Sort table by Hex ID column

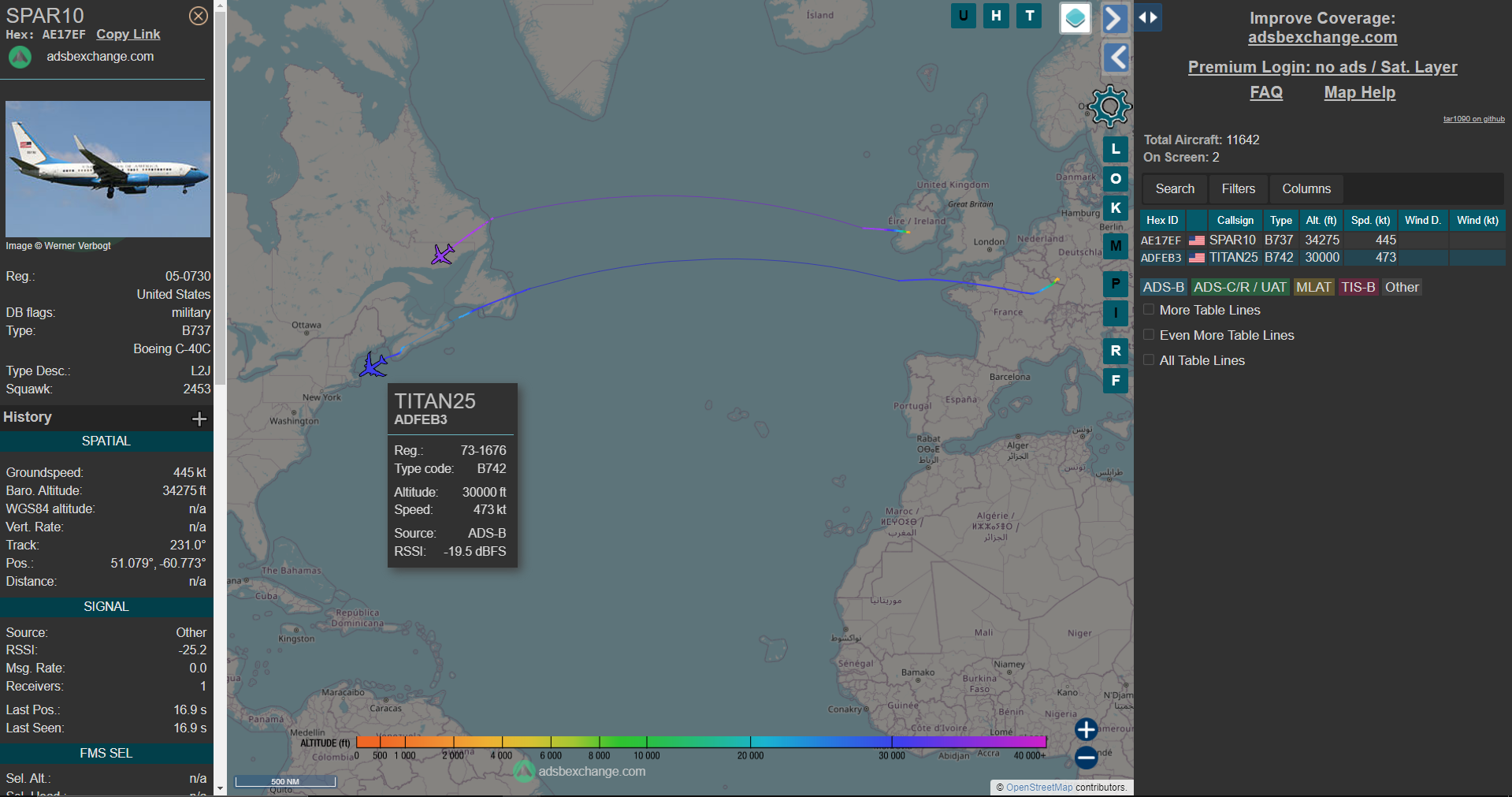(x=1162, y=221)
